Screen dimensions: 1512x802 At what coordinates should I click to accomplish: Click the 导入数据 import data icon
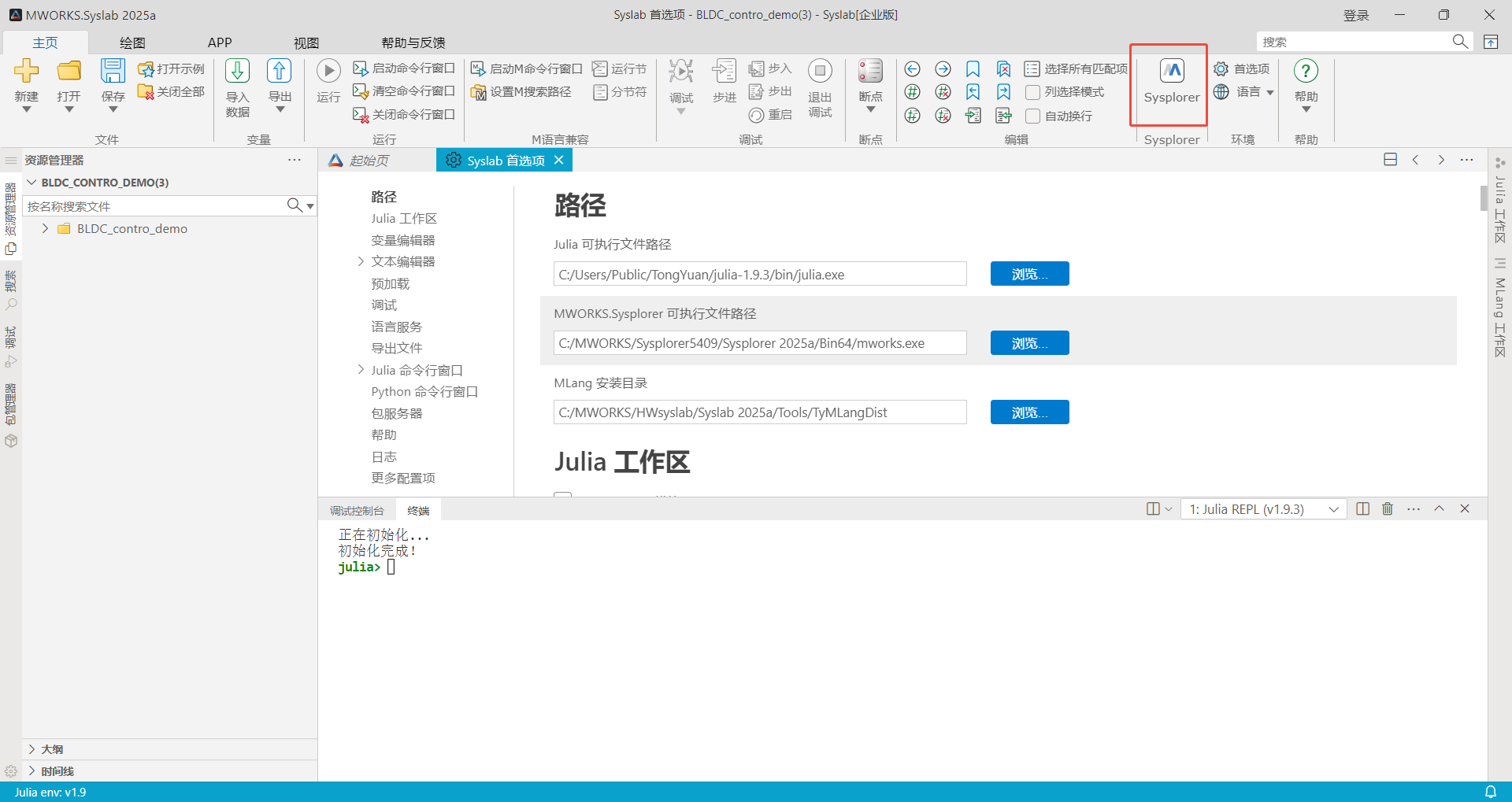[237, 71]
